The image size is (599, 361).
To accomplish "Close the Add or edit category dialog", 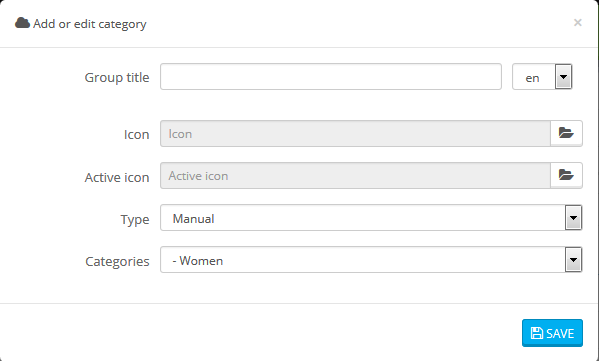I will [x=577, y=23].
